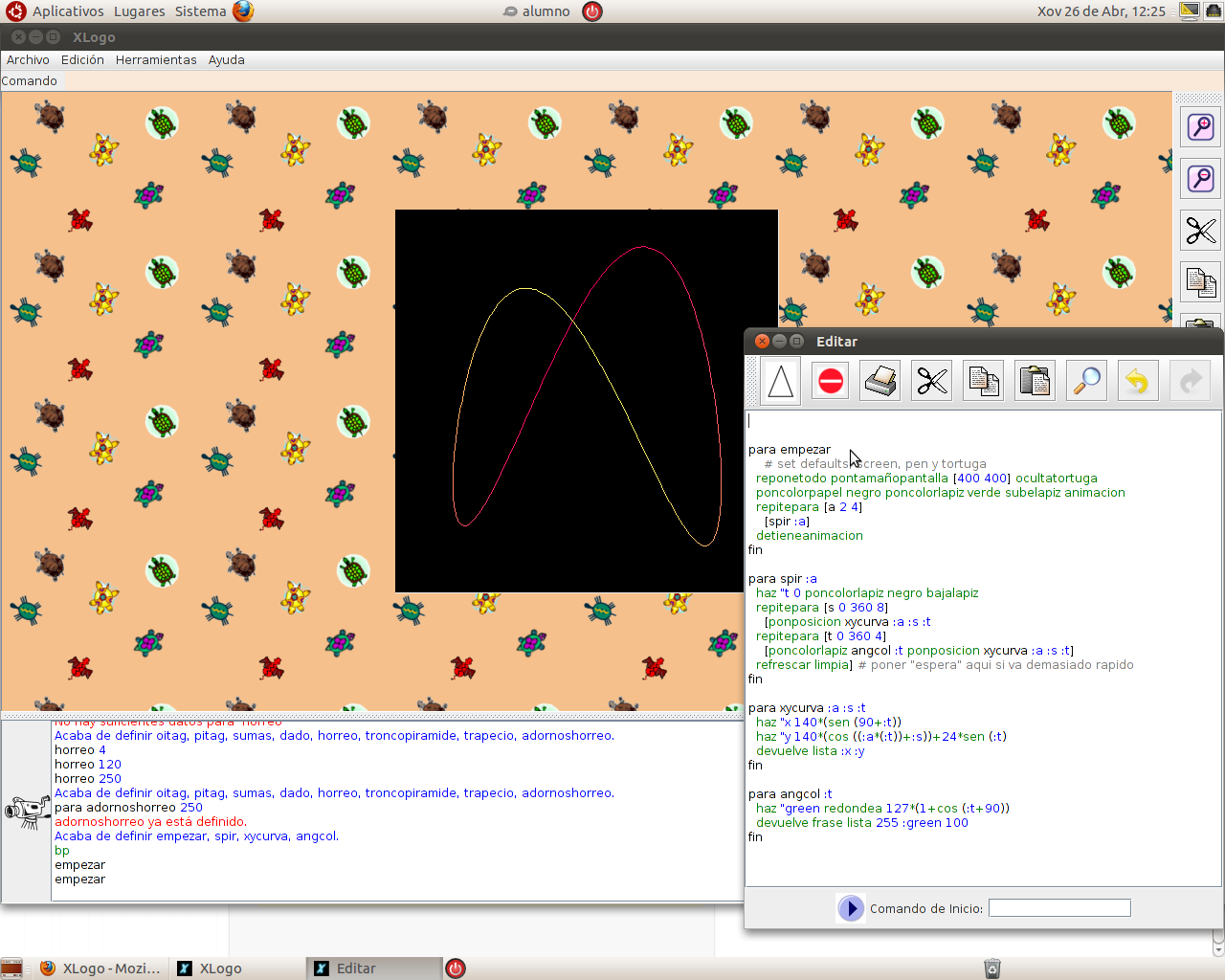Click the 'horreo 250' history entry
The width and height of the screenshot is (1225, 980).
click(88, 779)
